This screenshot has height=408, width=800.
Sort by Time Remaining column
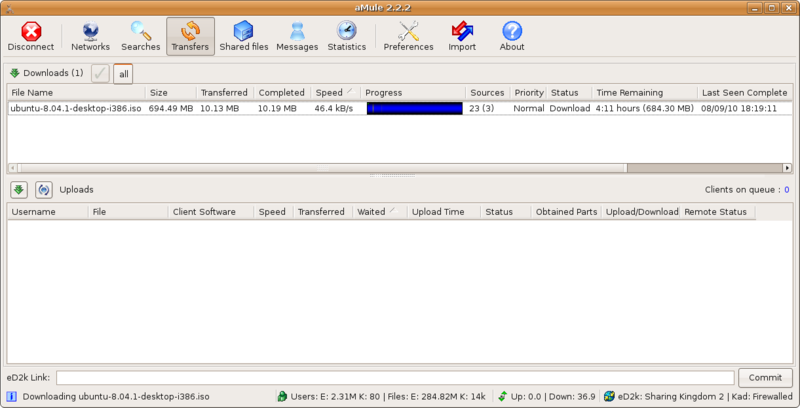pyautogui.click(x=645, y=92)
